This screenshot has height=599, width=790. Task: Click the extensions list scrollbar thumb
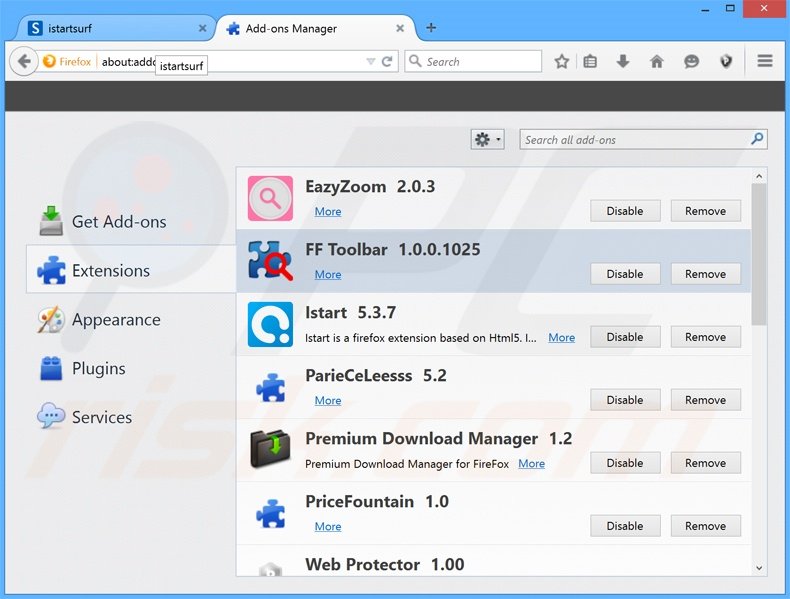759,254
